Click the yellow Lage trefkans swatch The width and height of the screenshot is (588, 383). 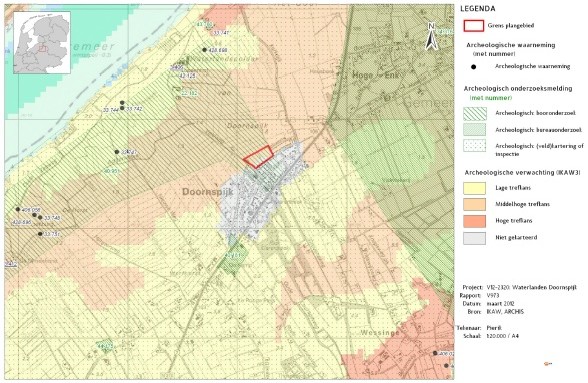pos(474,188)
